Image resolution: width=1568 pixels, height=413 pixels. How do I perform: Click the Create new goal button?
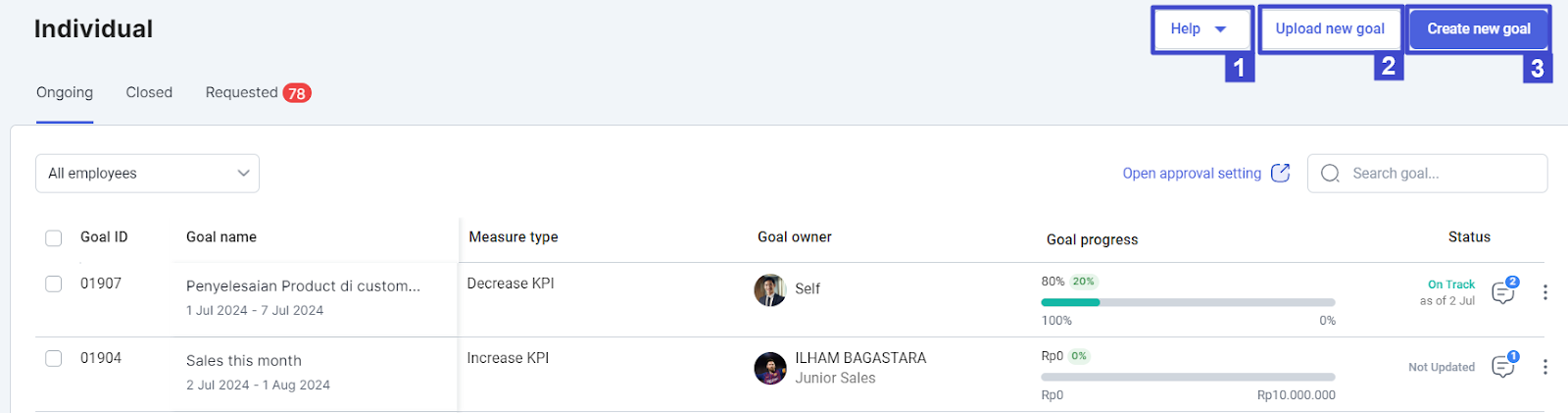pos(1478,29)
